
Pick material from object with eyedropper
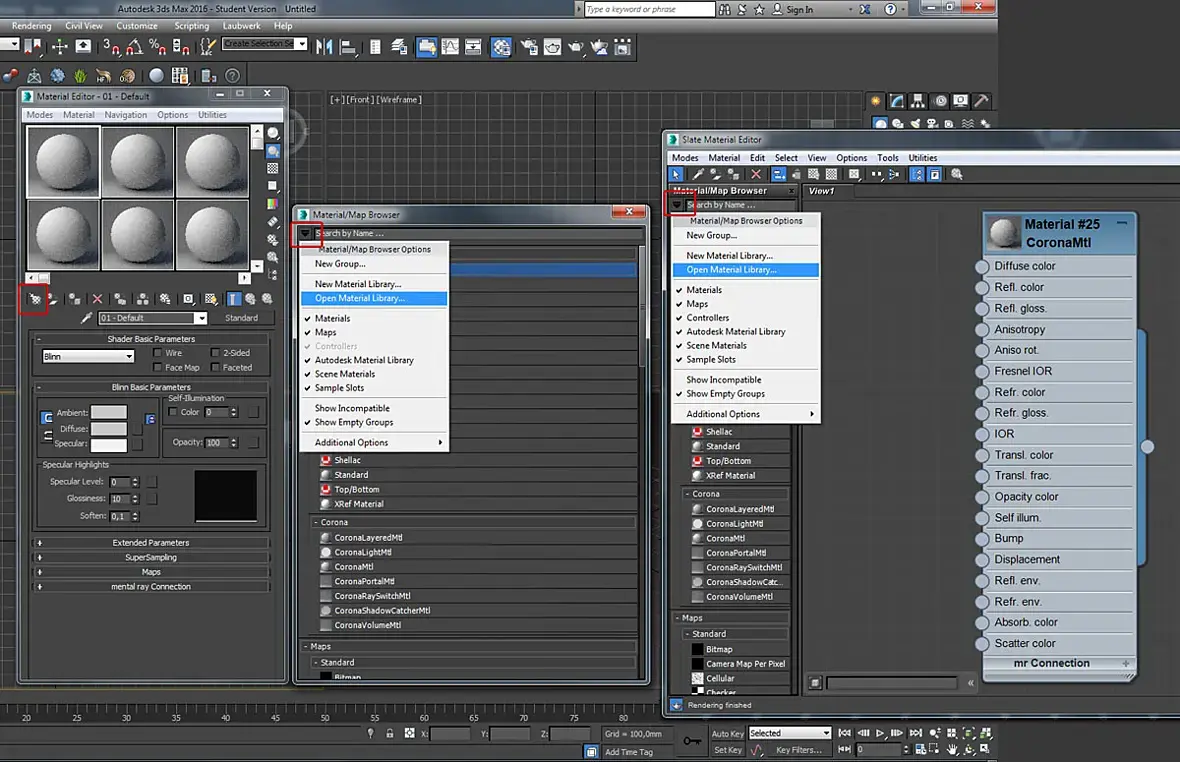tap(87, 318)
